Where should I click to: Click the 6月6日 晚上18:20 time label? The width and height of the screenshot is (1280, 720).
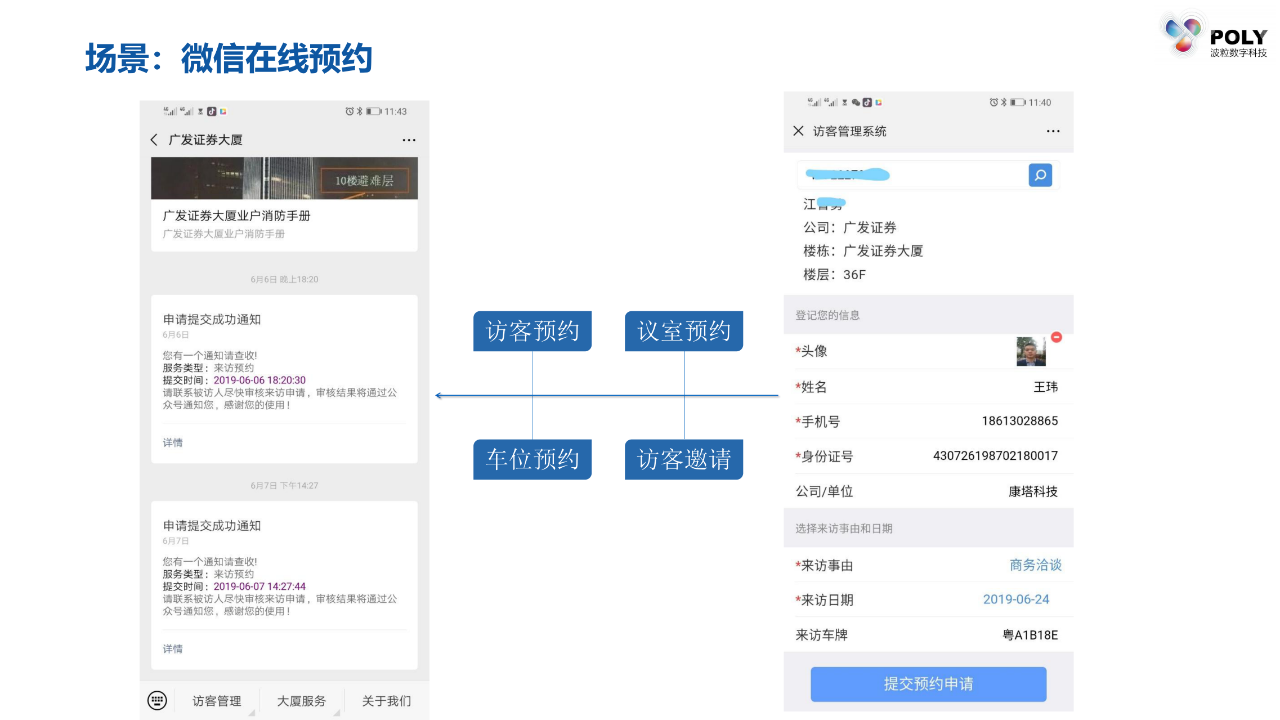[x=284, y=279]
